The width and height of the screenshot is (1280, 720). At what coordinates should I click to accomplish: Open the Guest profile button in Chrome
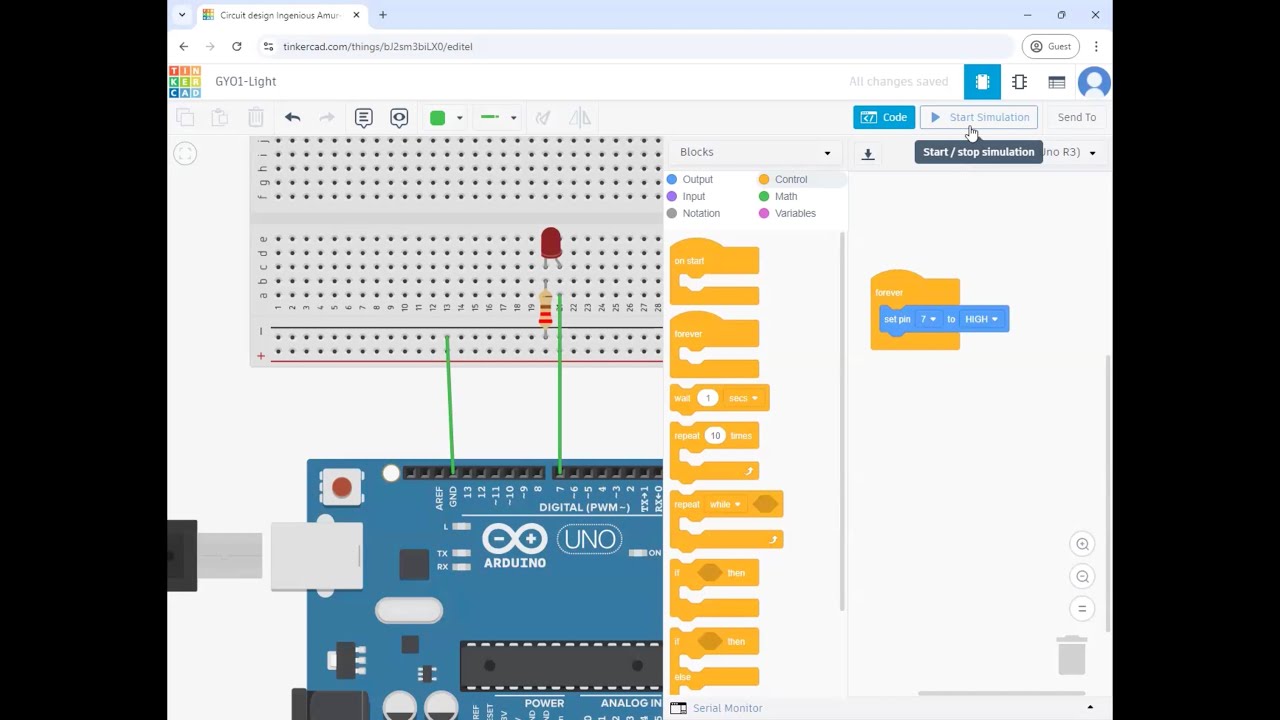click(1051, 46)
